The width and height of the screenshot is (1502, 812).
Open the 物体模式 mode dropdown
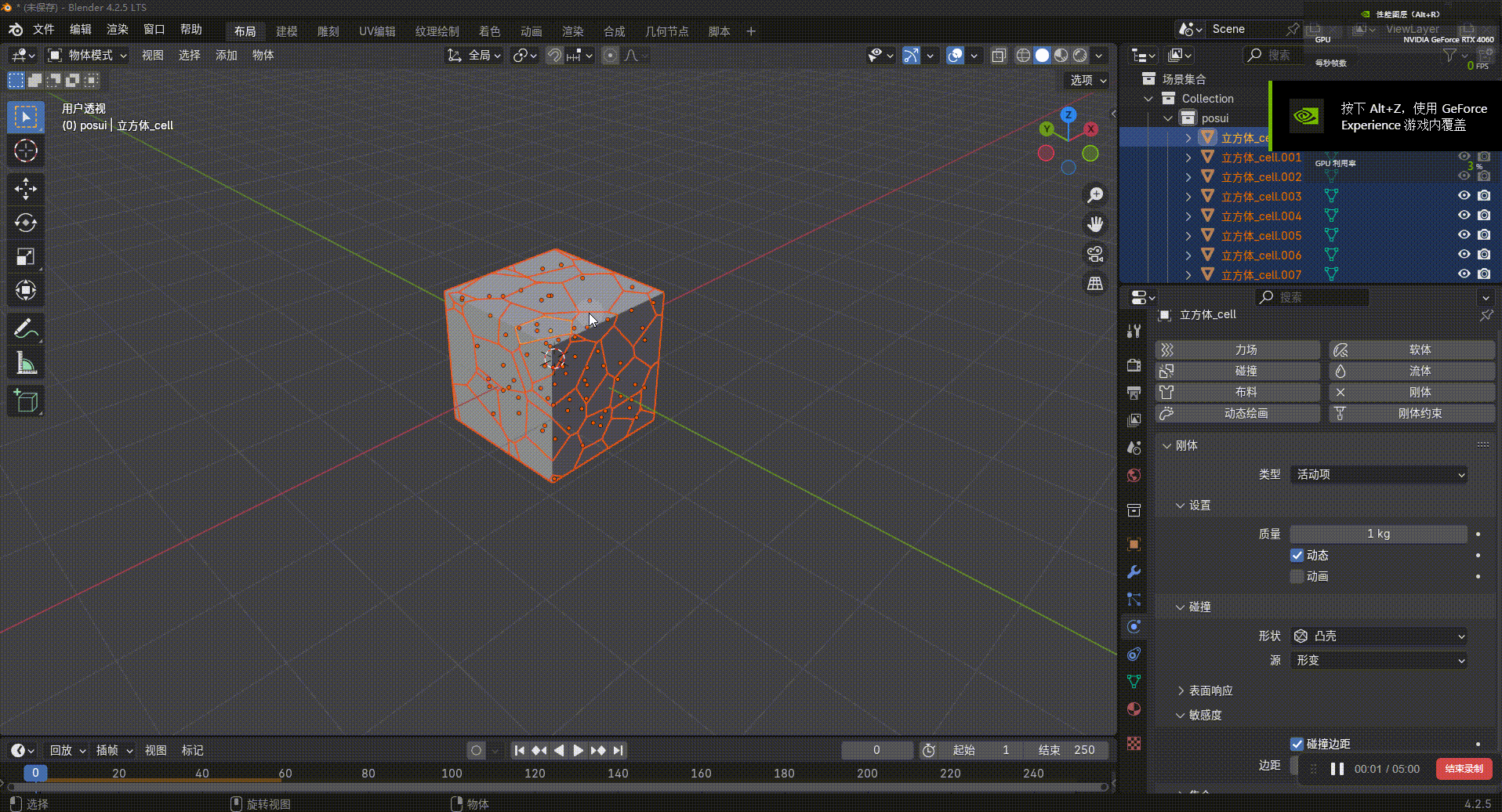coord(88,55)
